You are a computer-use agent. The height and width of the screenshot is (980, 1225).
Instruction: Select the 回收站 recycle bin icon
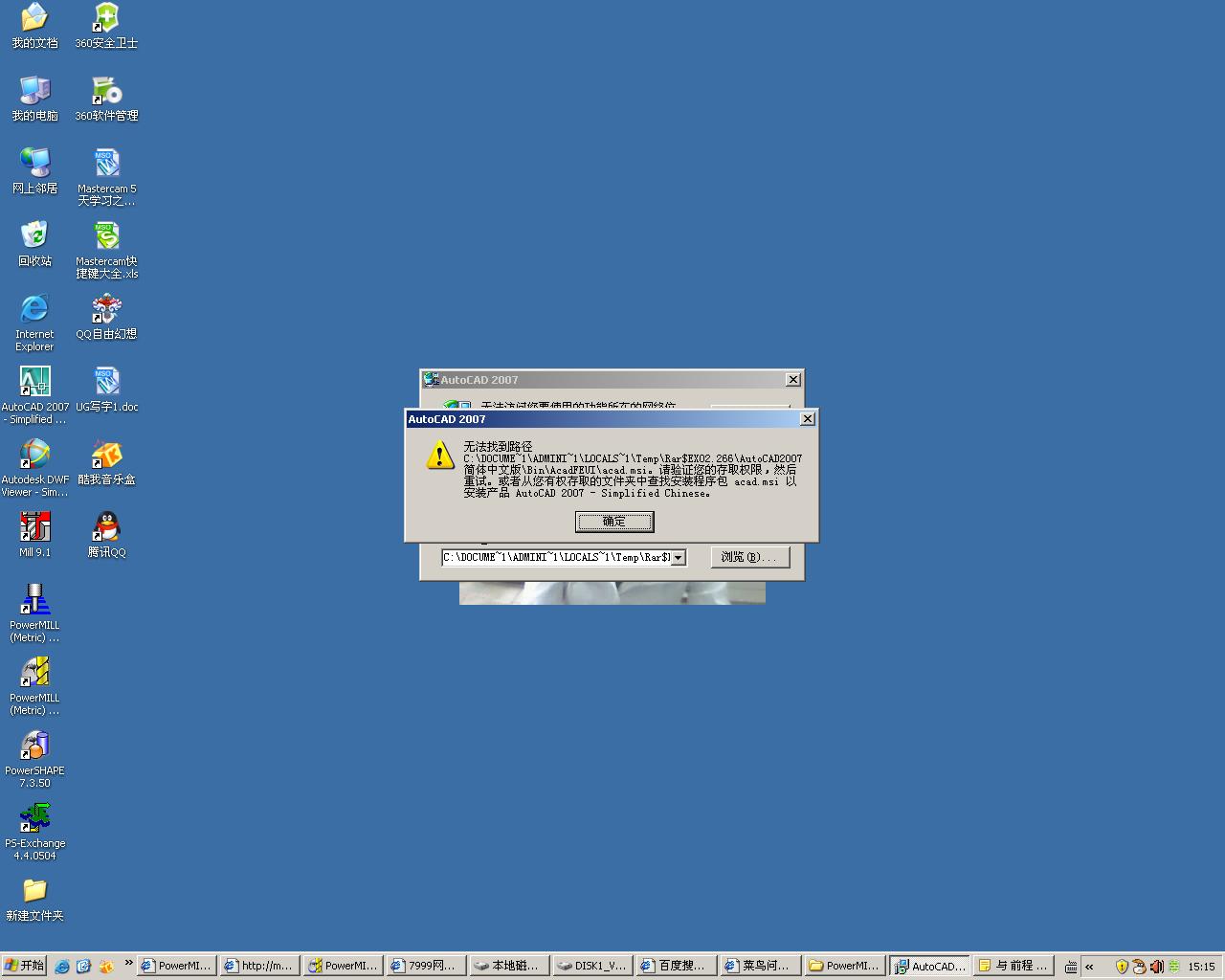pos(34,244)
